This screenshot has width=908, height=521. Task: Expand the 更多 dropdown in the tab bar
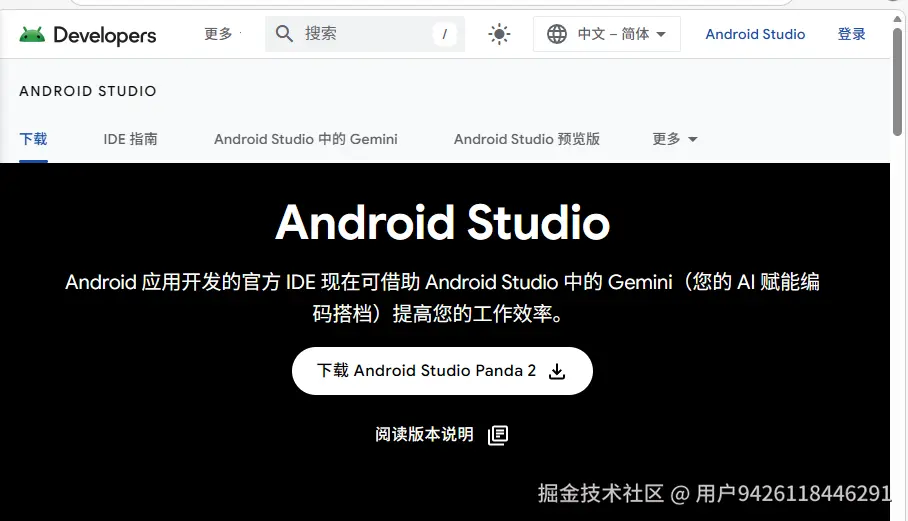tap(675, 139)
